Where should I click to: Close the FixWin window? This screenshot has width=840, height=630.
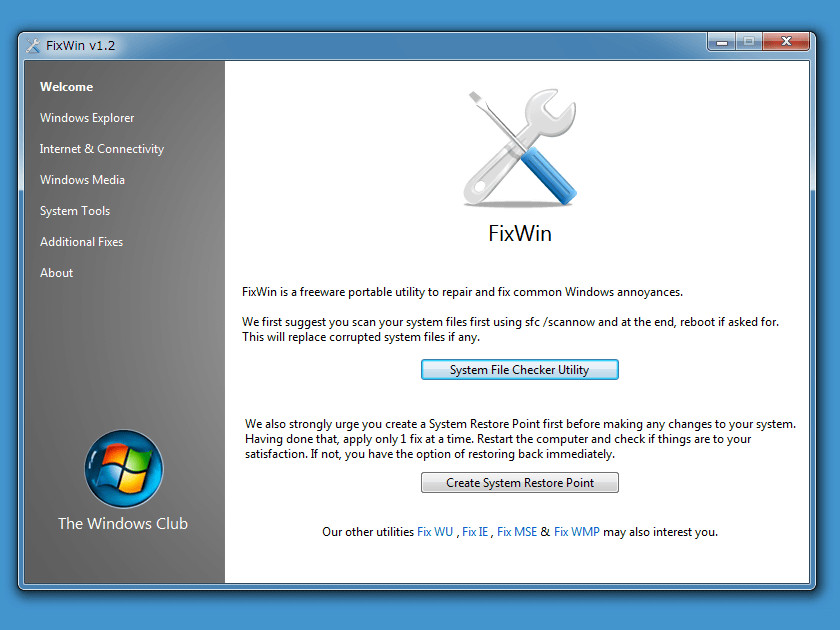click(786, 41)
